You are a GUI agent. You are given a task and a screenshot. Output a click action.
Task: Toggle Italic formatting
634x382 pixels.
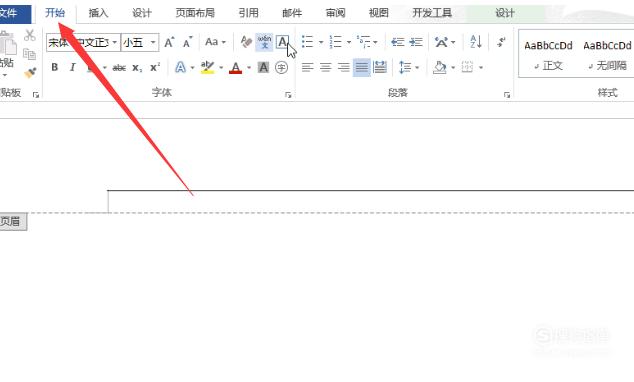coord(72,67)
